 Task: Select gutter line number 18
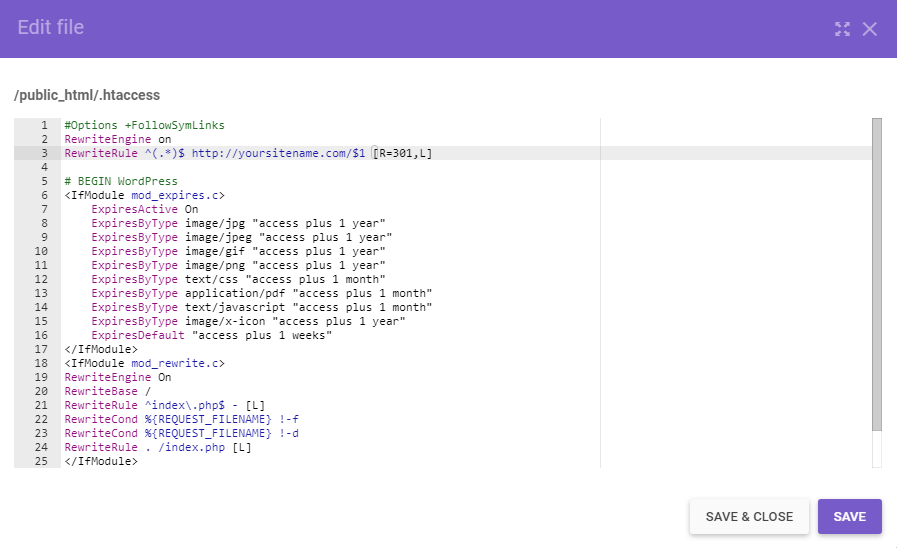(44, 363)
